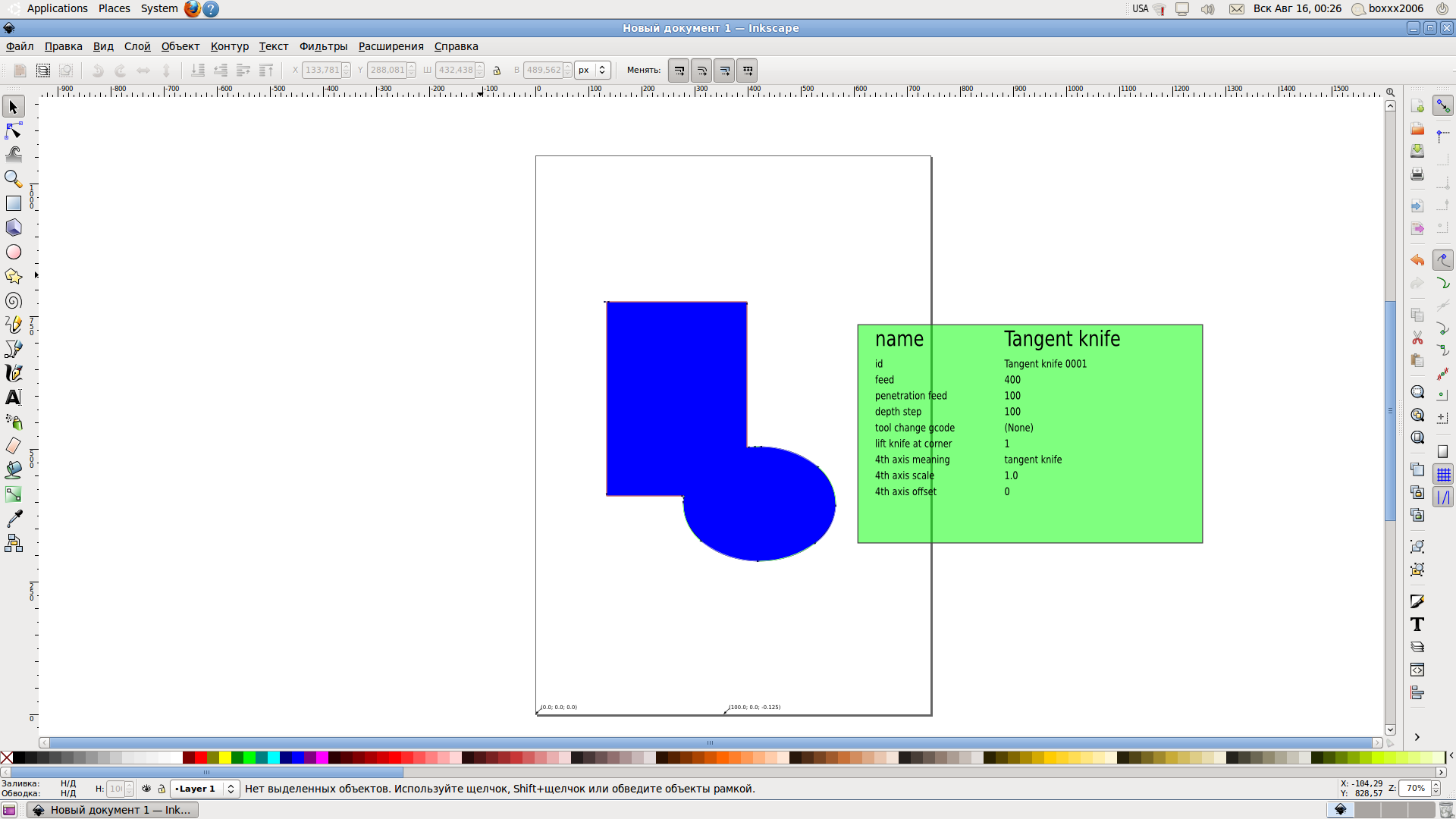Click the zoom percentage field

tap(1414, 789)
